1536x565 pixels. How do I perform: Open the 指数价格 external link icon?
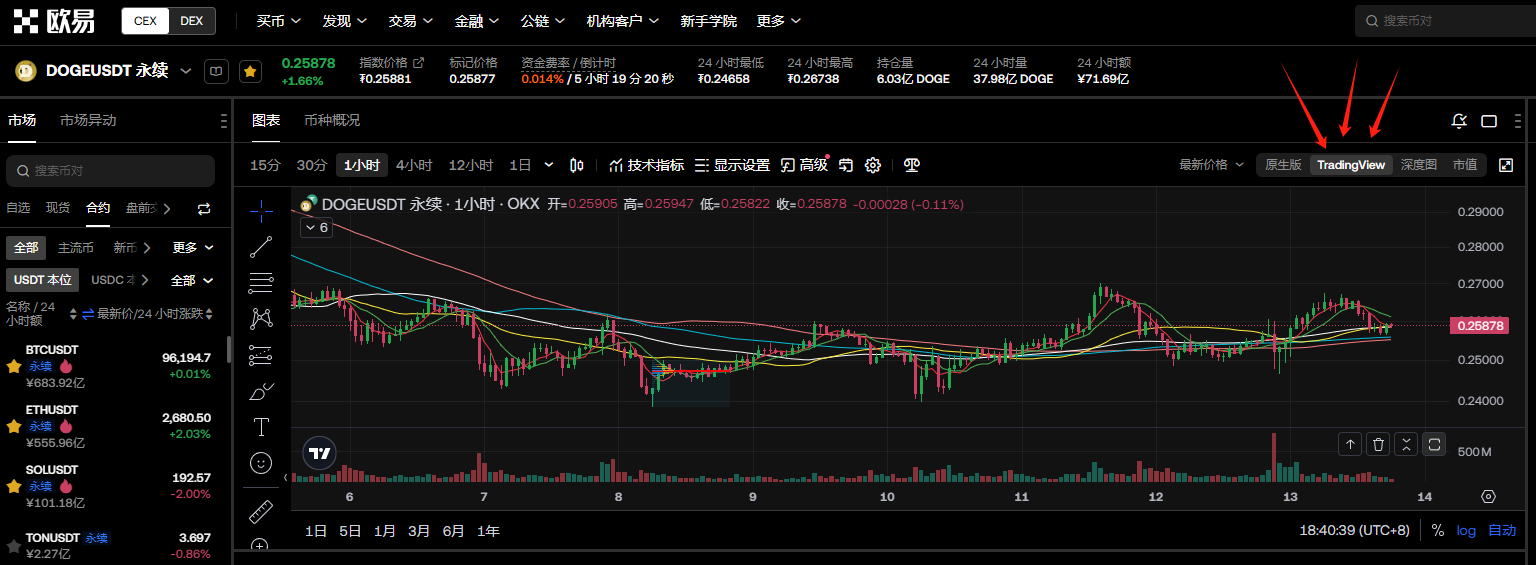pos(418,62)
